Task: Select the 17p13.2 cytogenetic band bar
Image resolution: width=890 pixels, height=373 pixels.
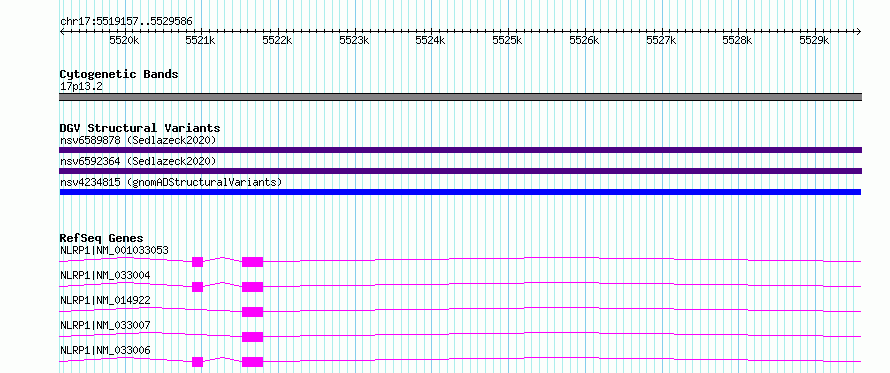Action: pos(460,97)
